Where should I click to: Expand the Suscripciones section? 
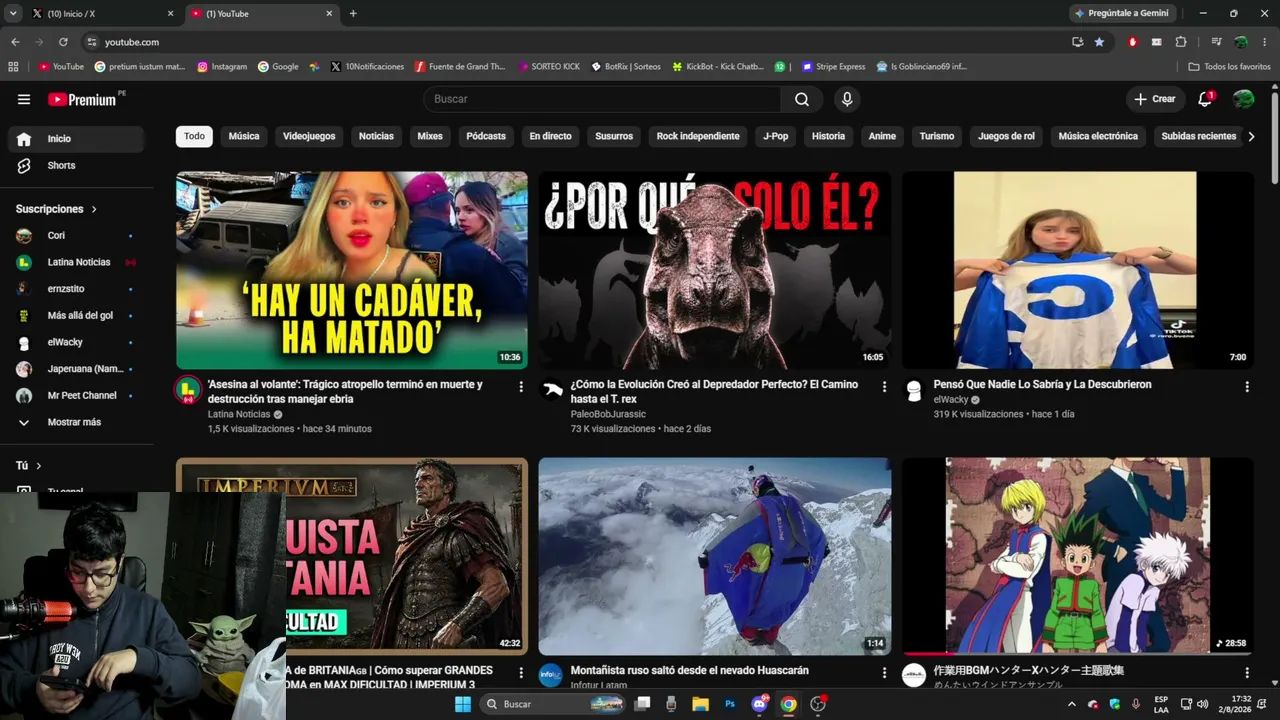click(x=56, y=209)
